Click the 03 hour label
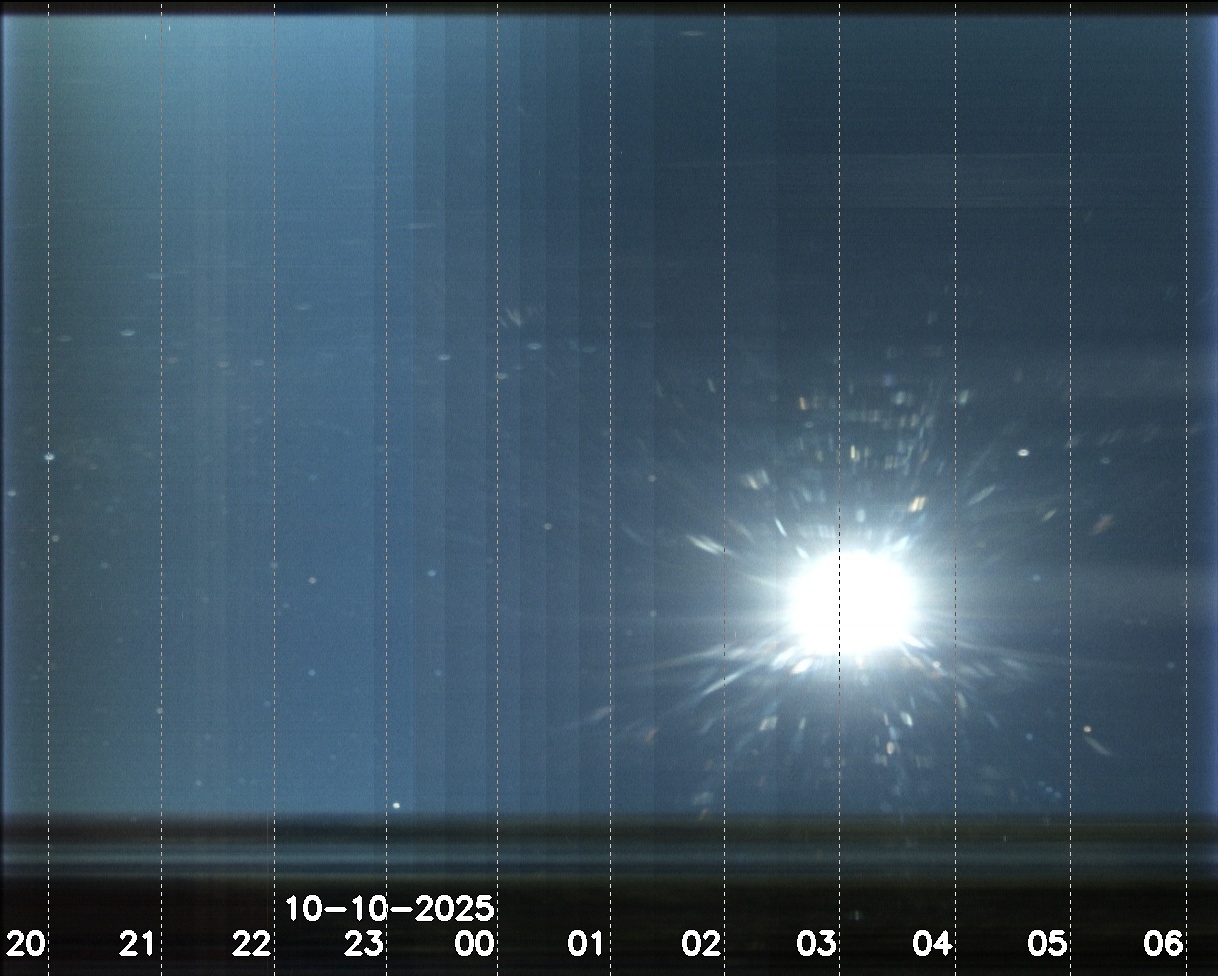1218x976 pixels. (x=816, y=943)
